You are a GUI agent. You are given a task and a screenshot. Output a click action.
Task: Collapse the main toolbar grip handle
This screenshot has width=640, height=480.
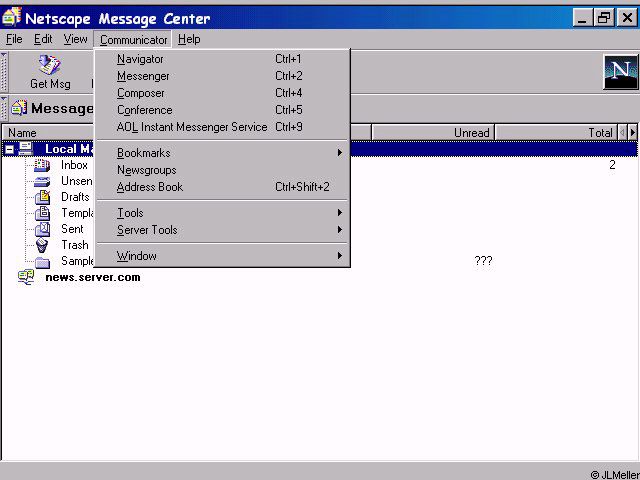(x=4, y=72)
